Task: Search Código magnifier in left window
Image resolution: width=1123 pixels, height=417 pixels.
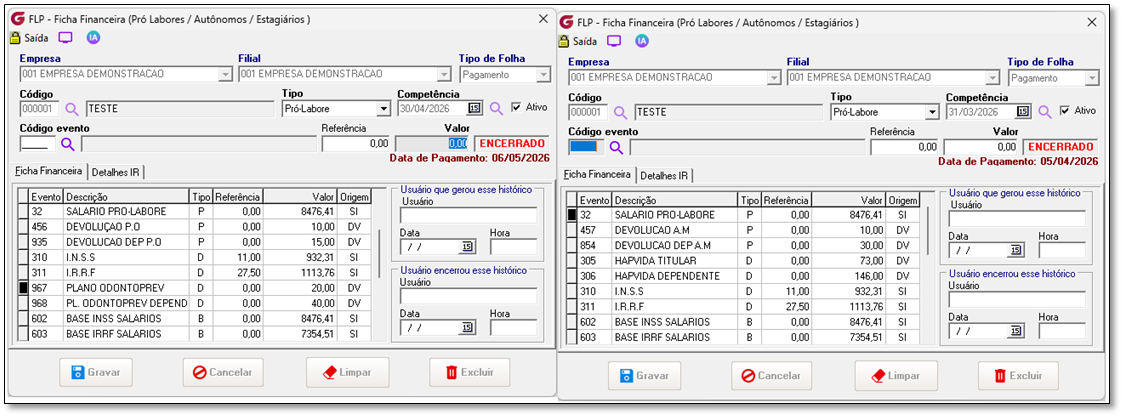Action: tap(71, 109)
